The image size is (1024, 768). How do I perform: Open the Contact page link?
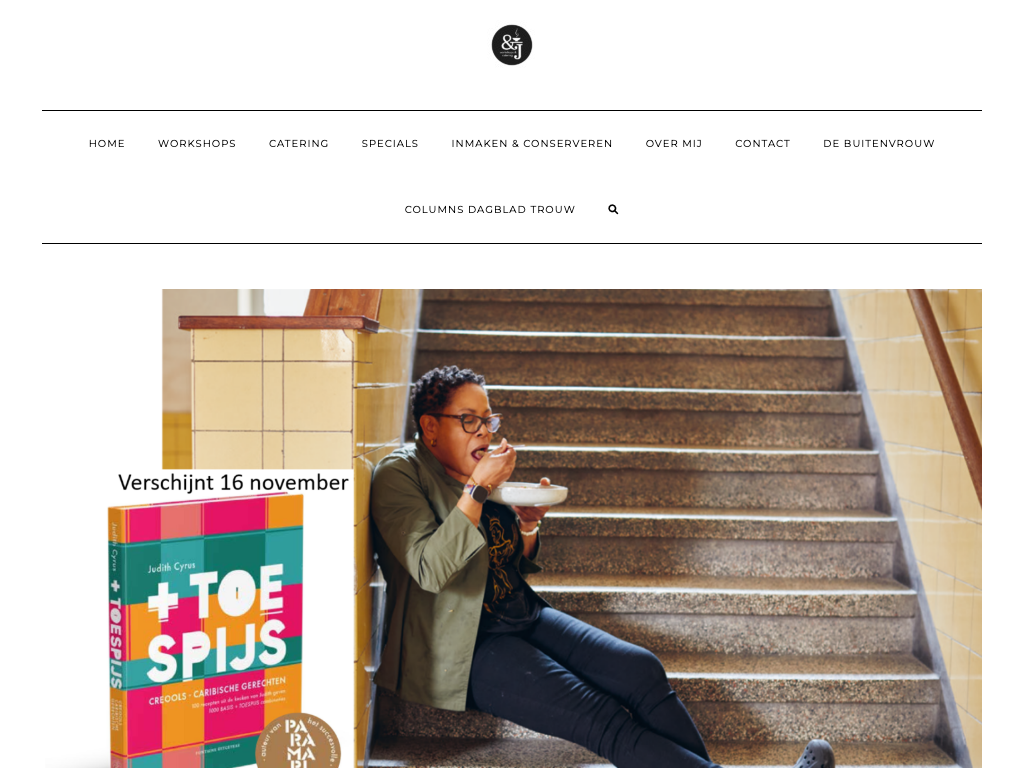coord(762,143)
